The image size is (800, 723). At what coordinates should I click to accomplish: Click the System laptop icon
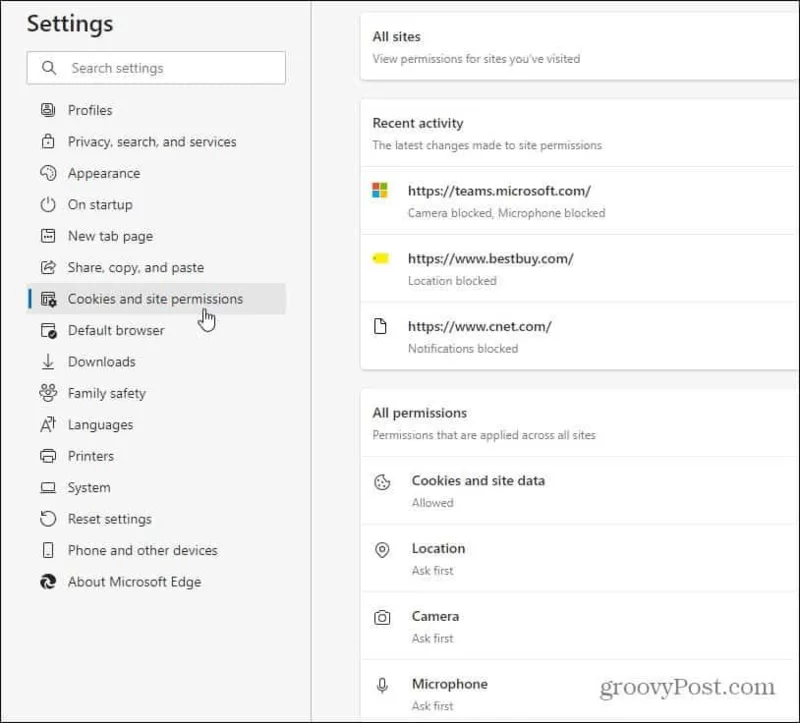click(x=48, y=488)
